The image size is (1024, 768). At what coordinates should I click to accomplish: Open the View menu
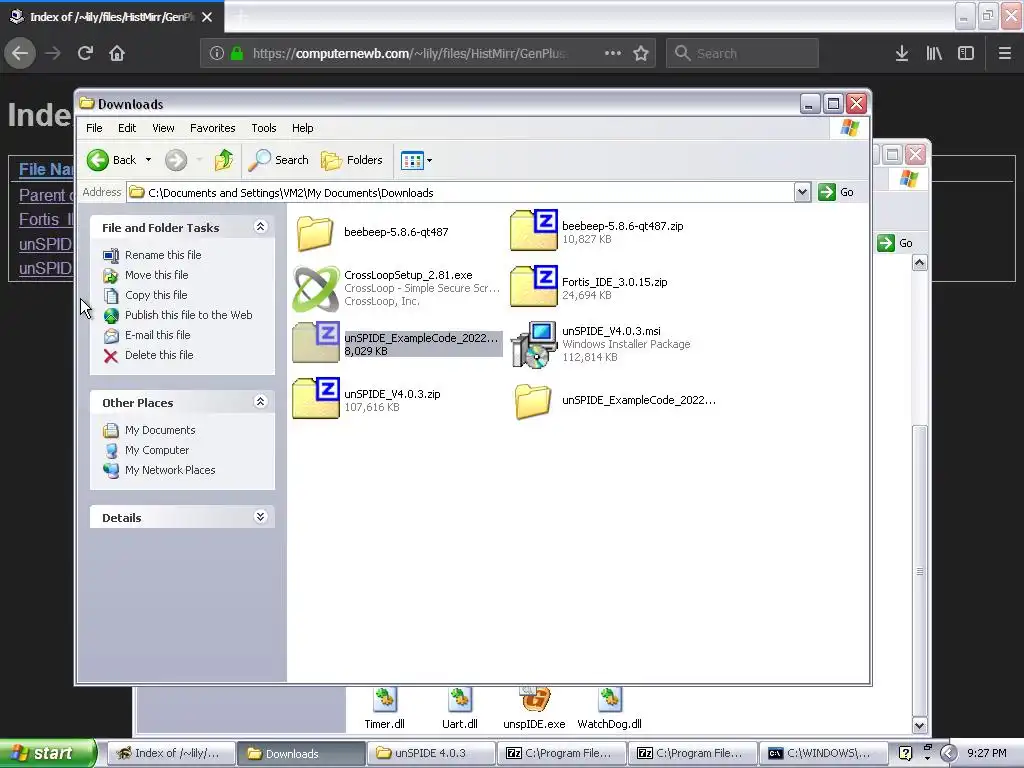pos(163,128)
